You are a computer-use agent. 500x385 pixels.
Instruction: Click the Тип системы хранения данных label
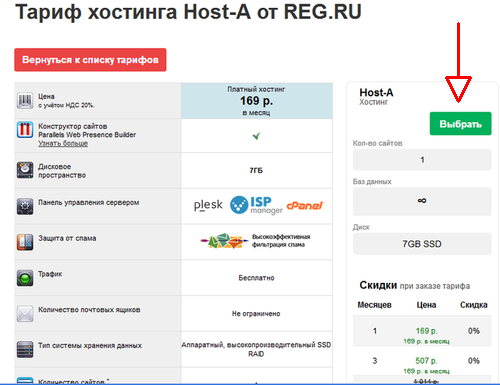coord(90,345)
